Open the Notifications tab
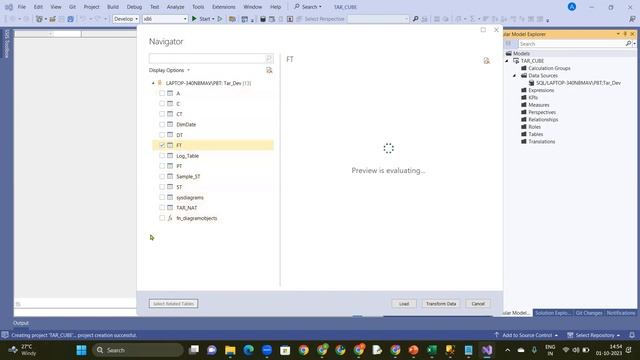Screen dimensions: 640x360 (x=620, y=313)
